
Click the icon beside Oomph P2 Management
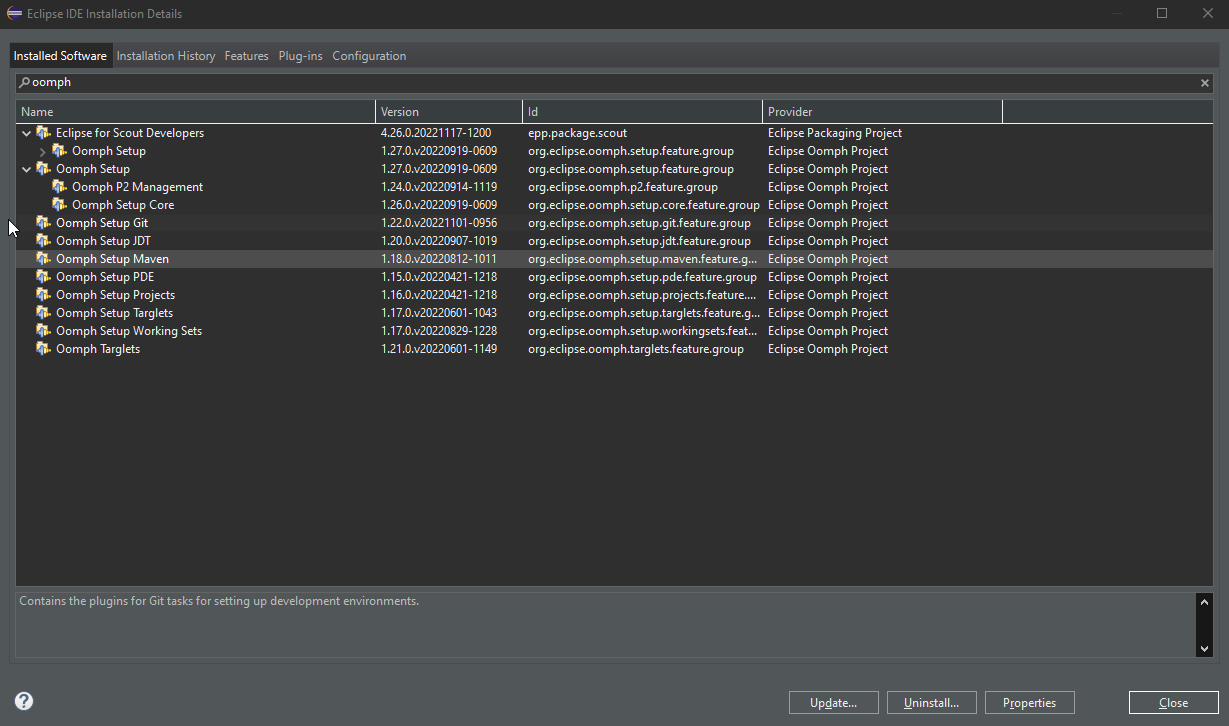point(59,187)
